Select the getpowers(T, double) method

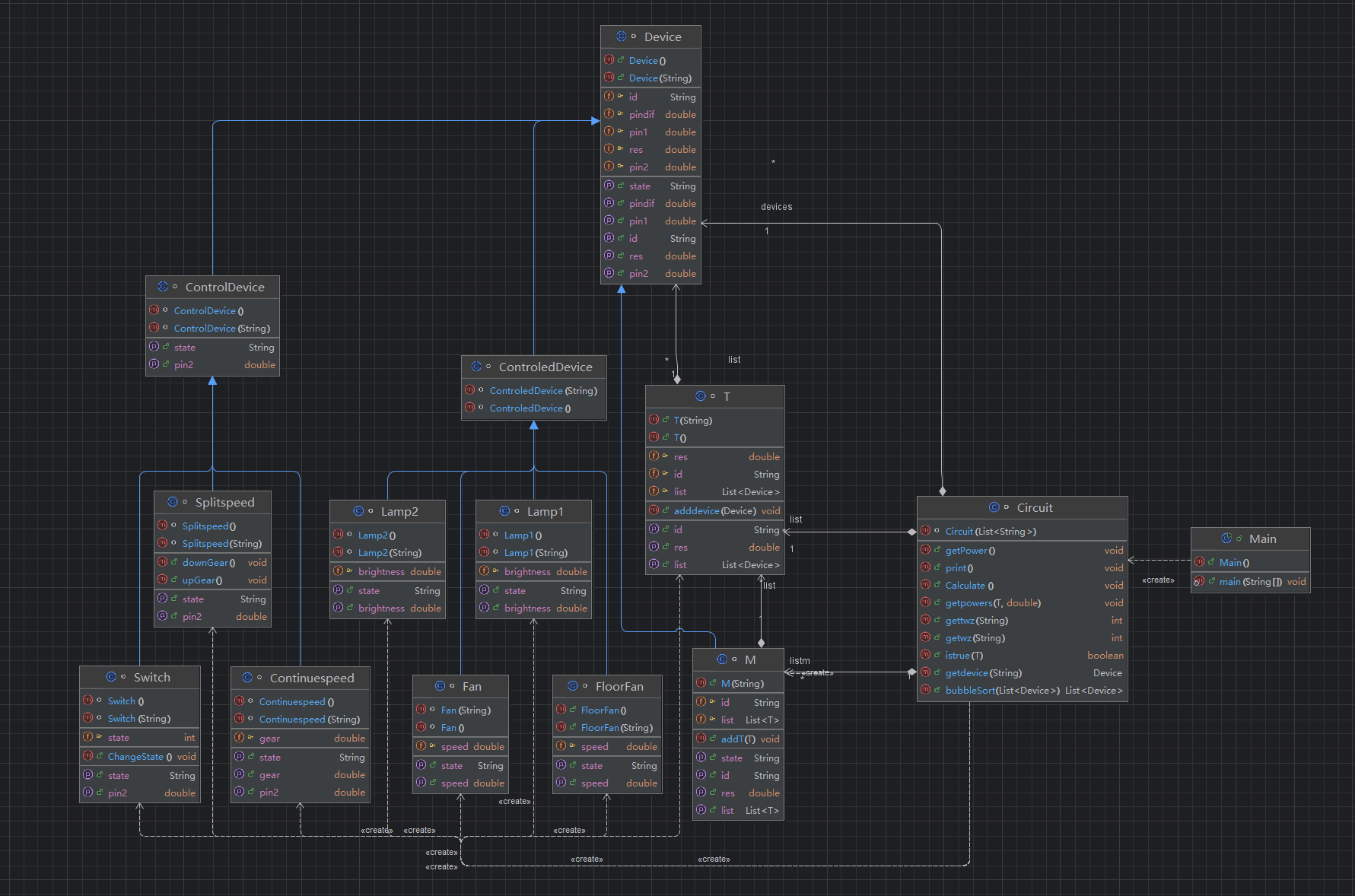pyautogui.click(x=1022, y=602)
